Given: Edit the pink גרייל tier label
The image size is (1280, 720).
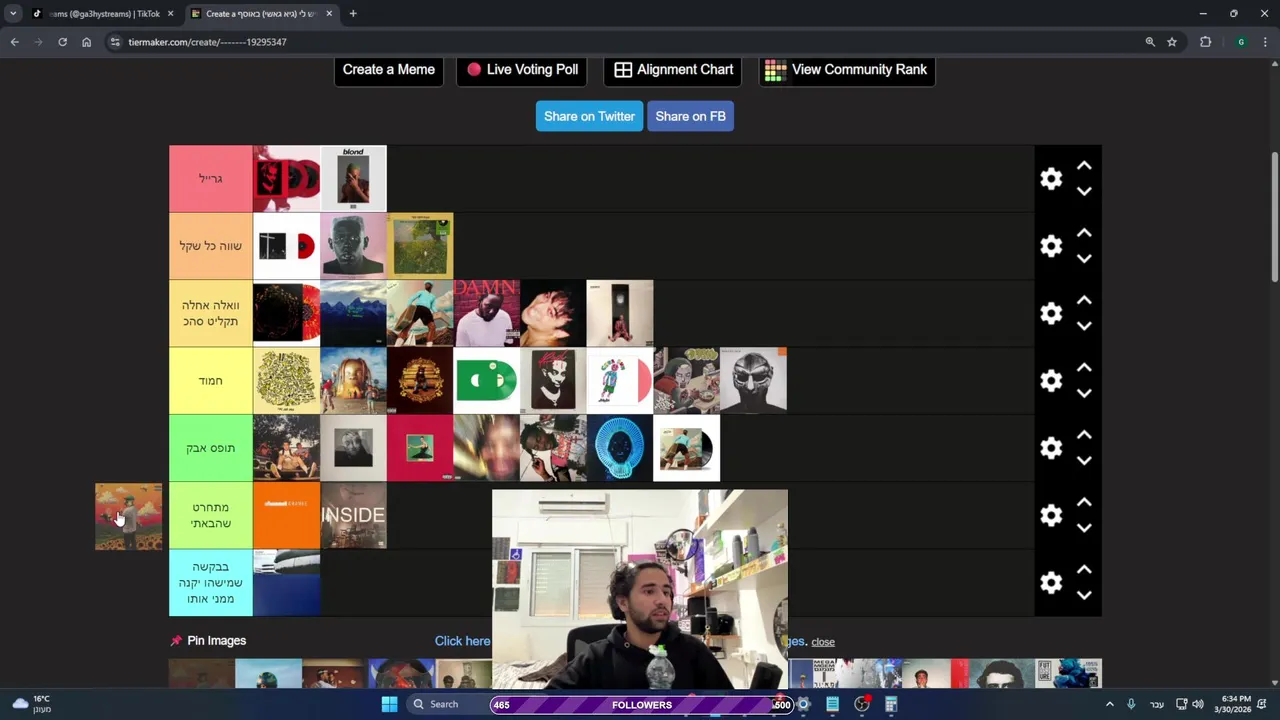Looking at the screenshot, I should coord(211,179).
